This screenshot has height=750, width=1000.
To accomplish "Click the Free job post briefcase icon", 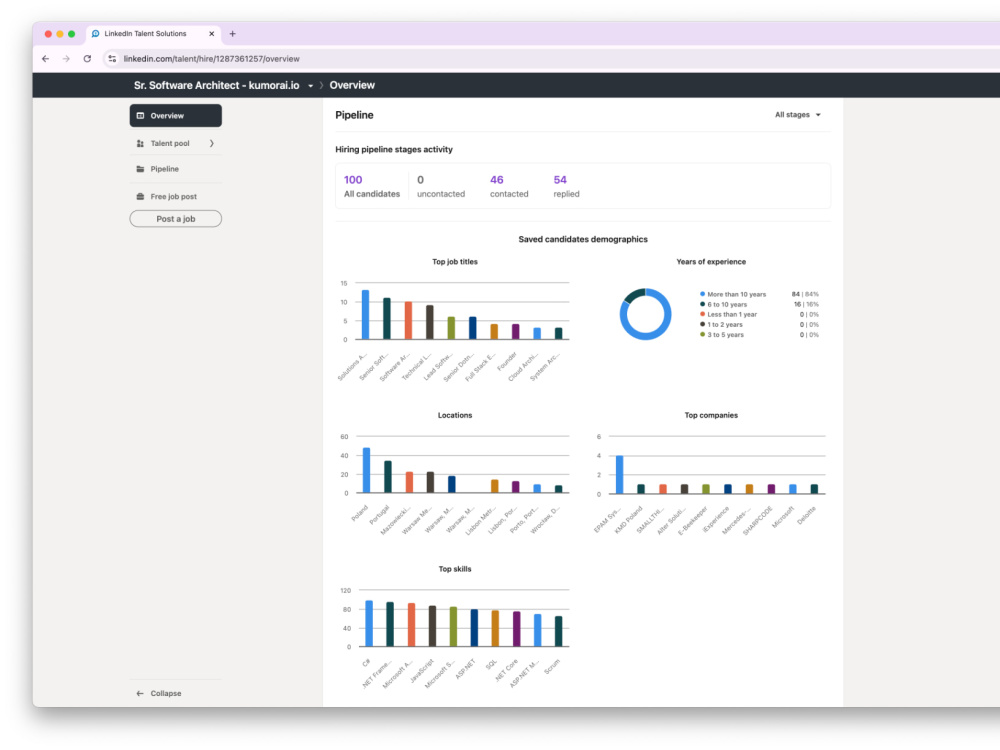I will coord(140,196).
